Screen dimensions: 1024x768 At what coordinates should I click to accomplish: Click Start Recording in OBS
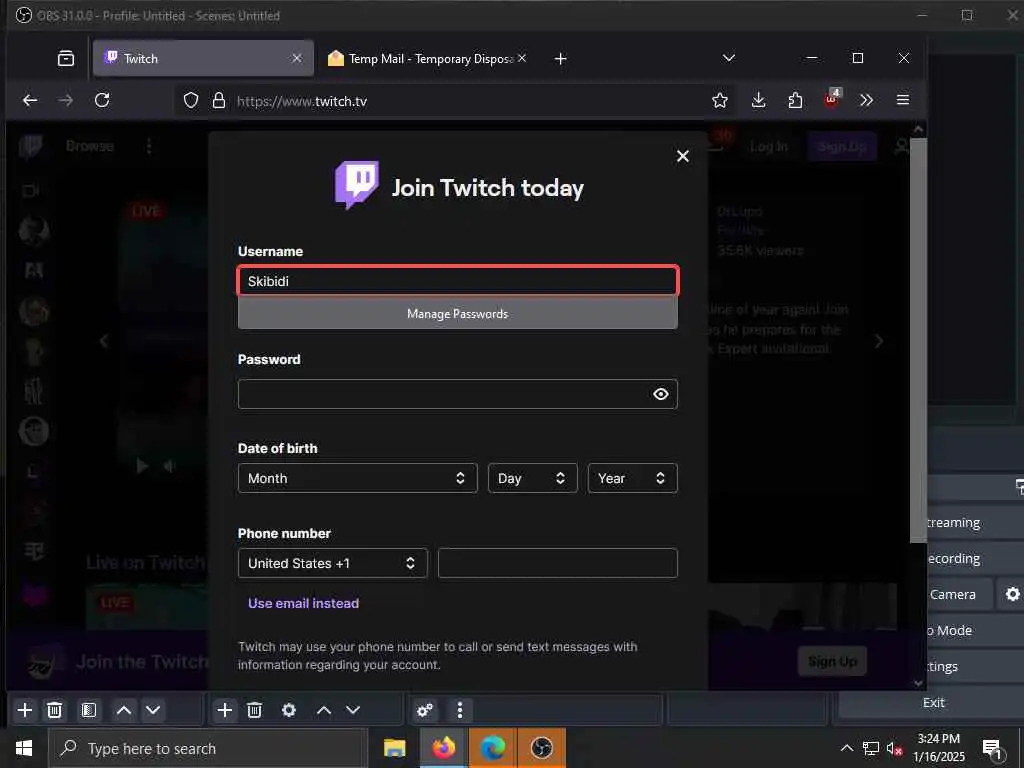(x=976, y=558)
